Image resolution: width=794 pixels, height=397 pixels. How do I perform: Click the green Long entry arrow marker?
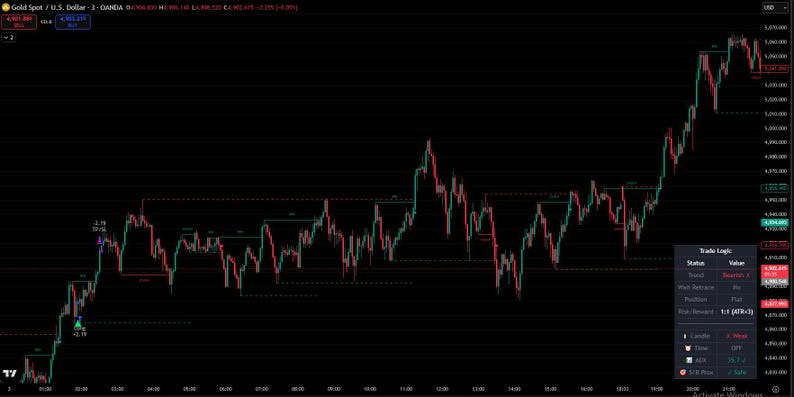tap(78, 323)
